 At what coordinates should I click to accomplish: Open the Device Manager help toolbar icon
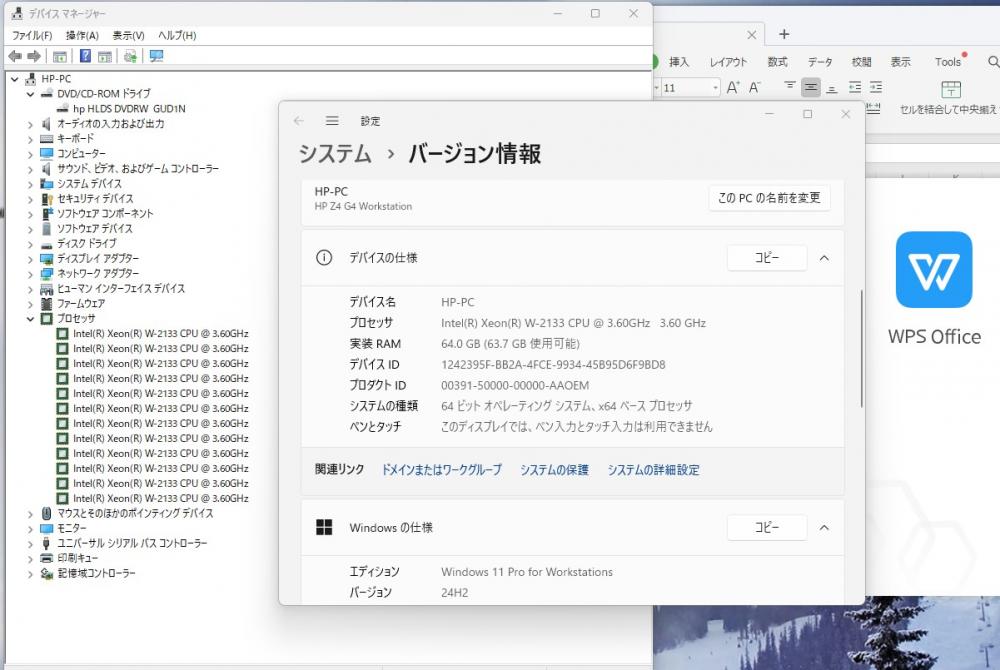[x=85, y=56]
